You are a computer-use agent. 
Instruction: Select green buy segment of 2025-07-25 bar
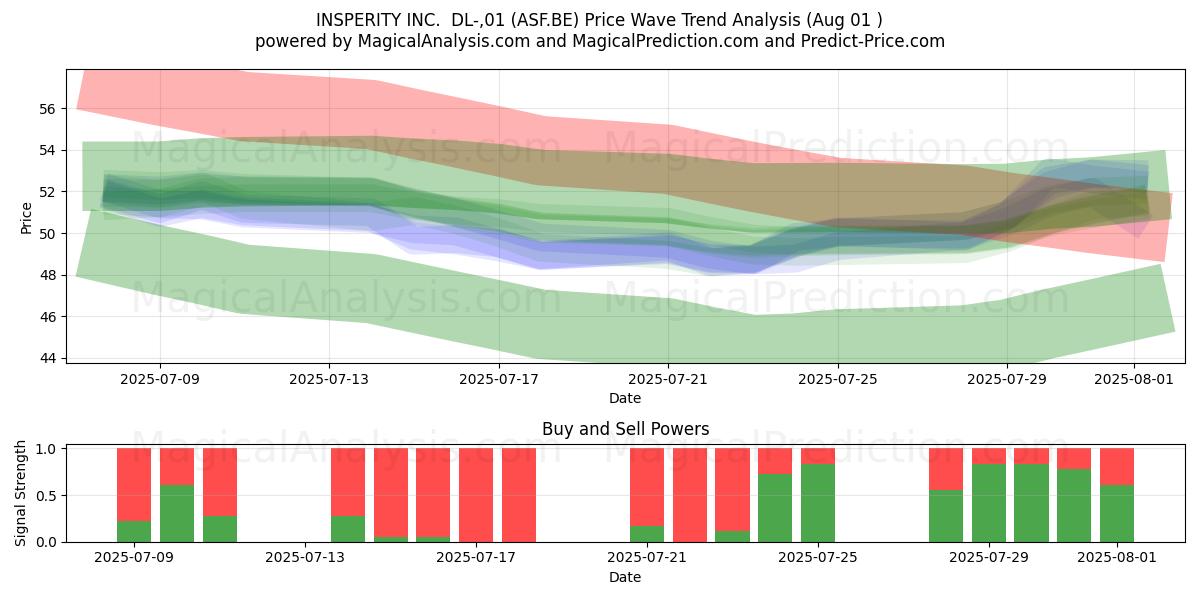(x=818, y=503)
